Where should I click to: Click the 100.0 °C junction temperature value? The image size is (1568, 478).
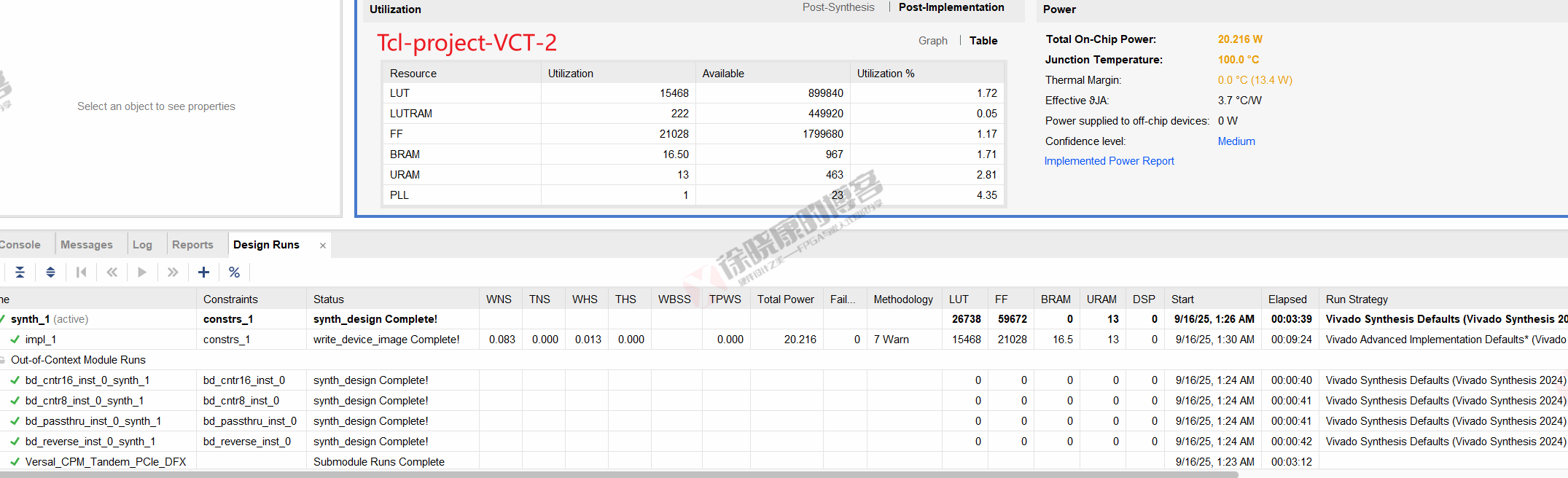(x=1239, y=60)
